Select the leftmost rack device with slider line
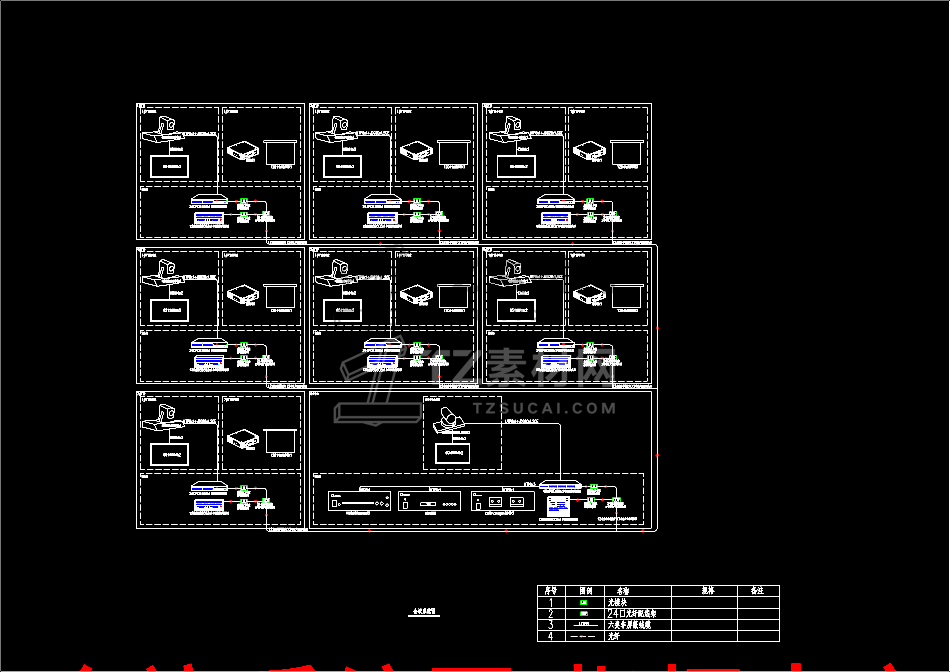 [359, 501]
